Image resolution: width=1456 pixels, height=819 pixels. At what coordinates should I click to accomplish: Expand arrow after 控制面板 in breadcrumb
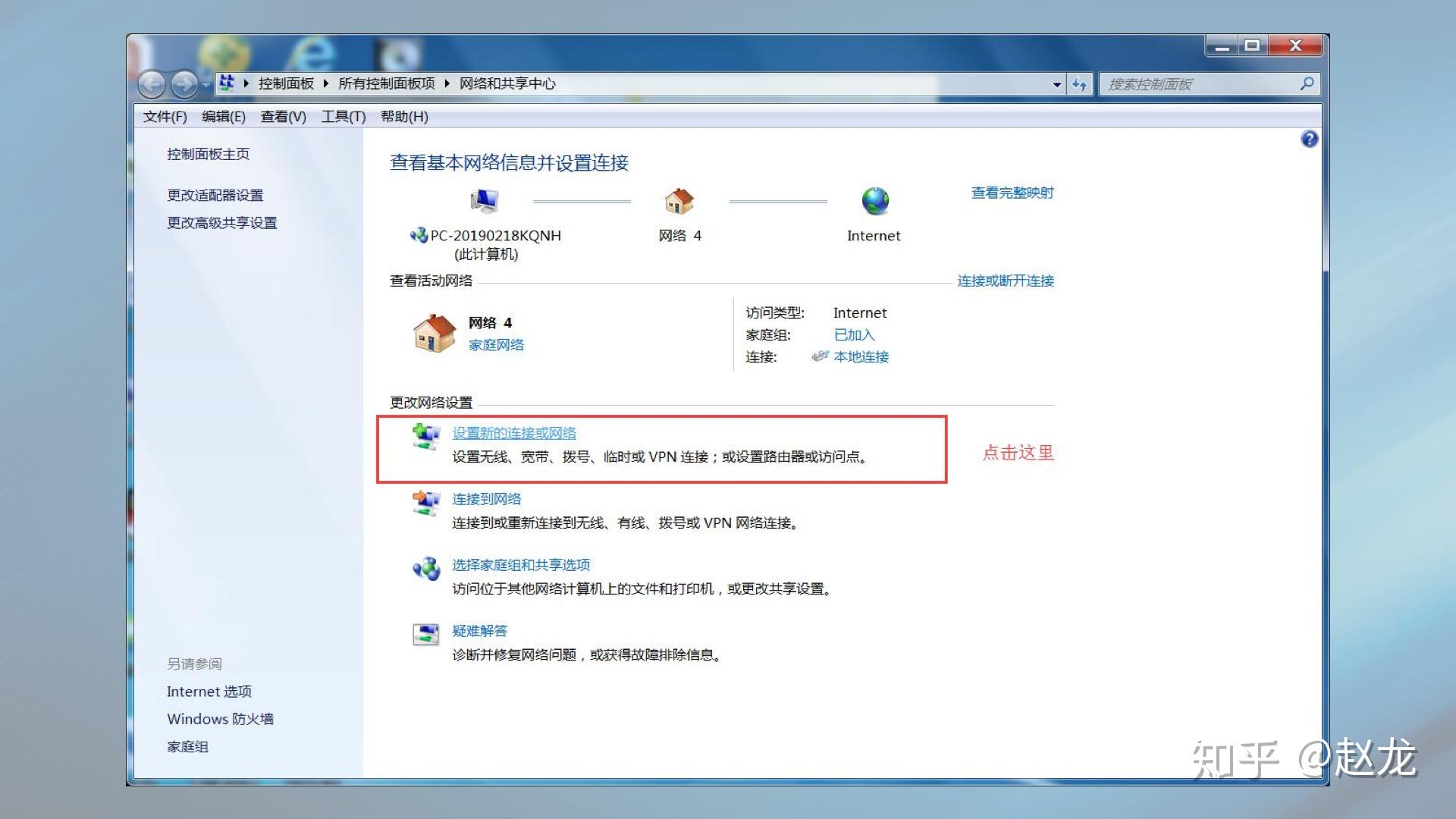tap(325, 83)
